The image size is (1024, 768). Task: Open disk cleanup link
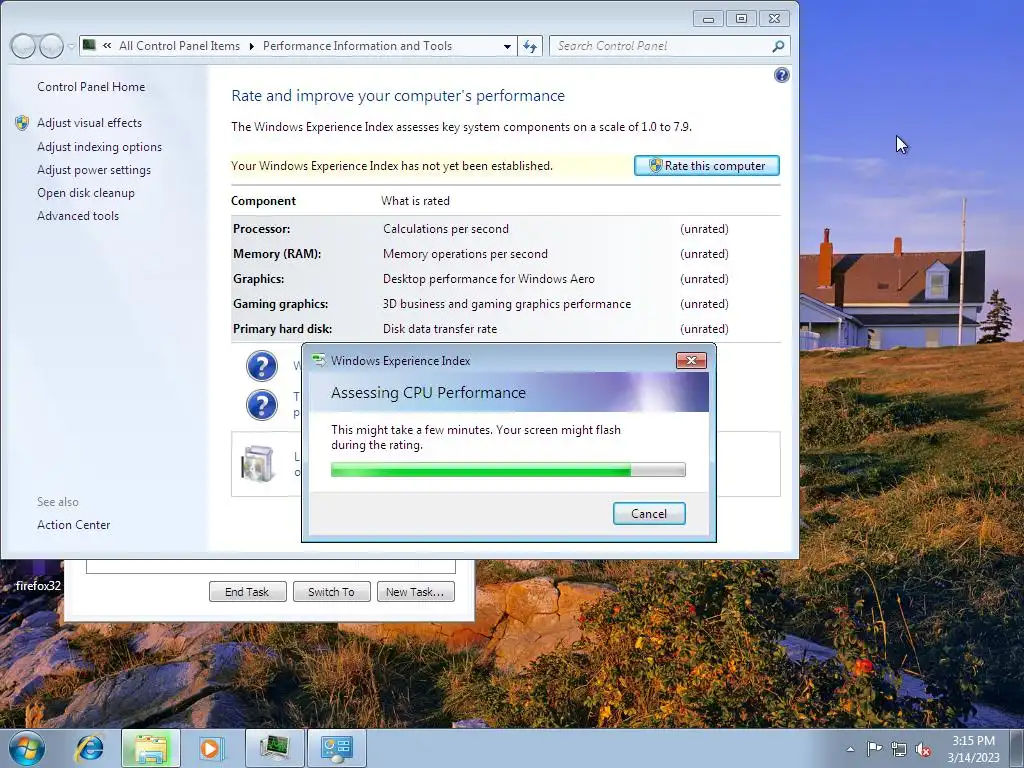click(x=86, y=193)
